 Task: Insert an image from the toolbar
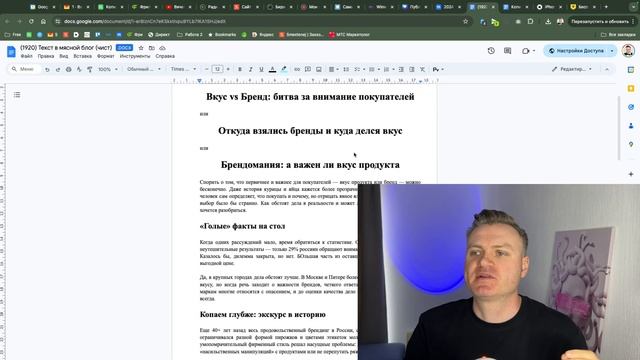(x=319, y=69)
